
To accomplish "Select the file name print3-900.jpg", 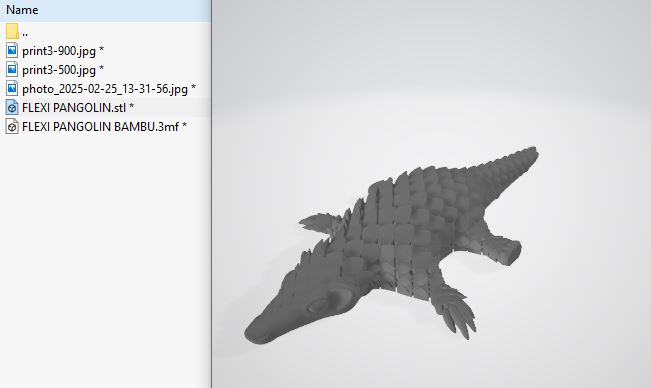I will coord(63,51).
